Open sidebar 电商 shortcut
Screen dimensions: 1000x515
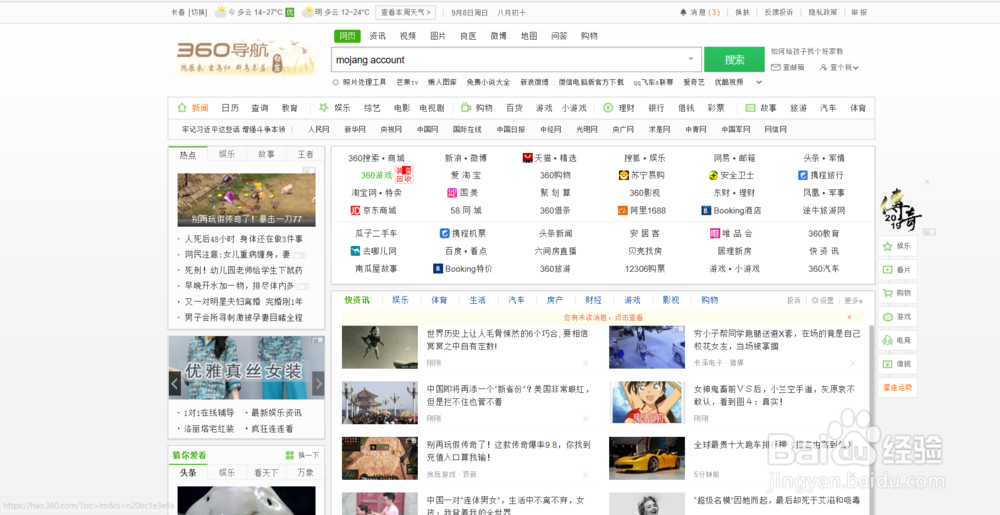pyautogui.click(x=897, y=340)
